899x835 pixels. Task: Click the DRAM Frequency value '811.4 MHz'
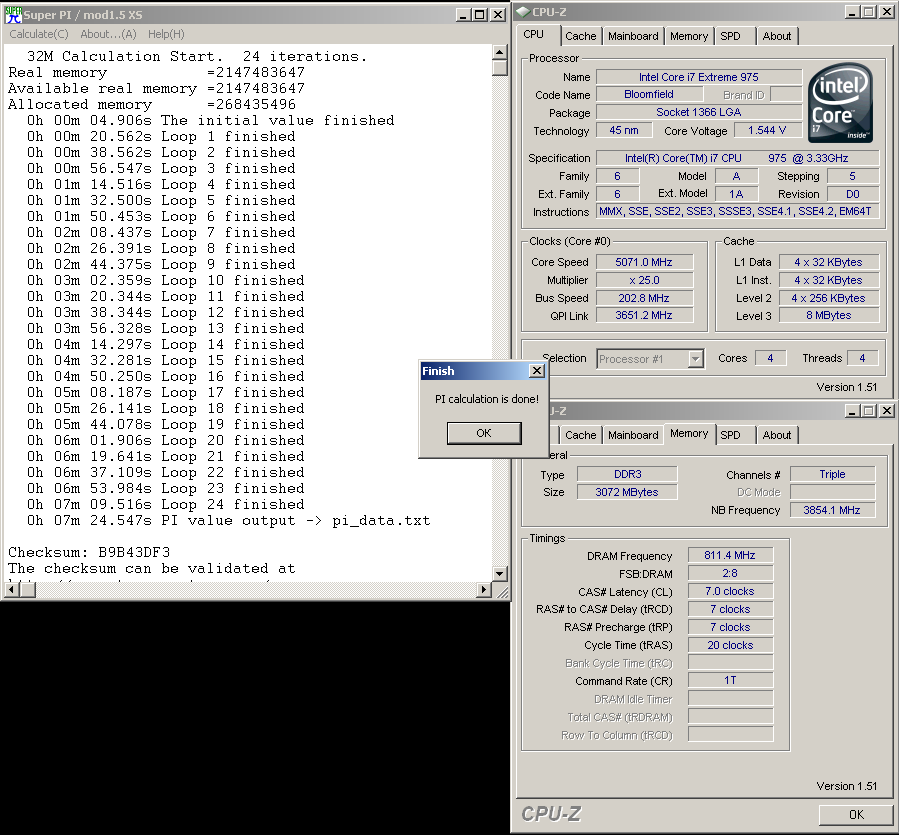click(x=730, y=555)
